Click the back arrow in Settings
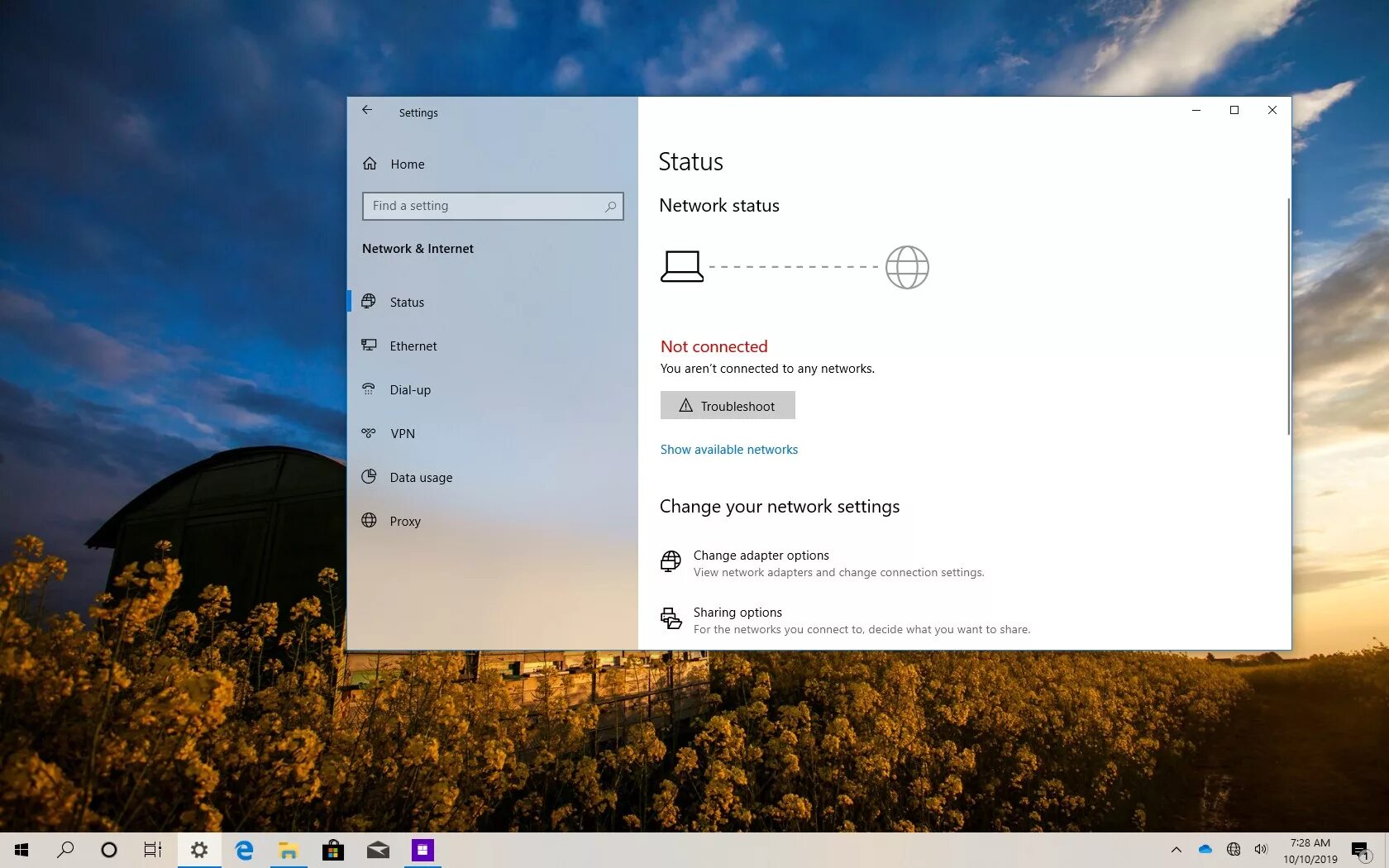Viewport: 1389px width, 868px height. click(x=367, y=110)
